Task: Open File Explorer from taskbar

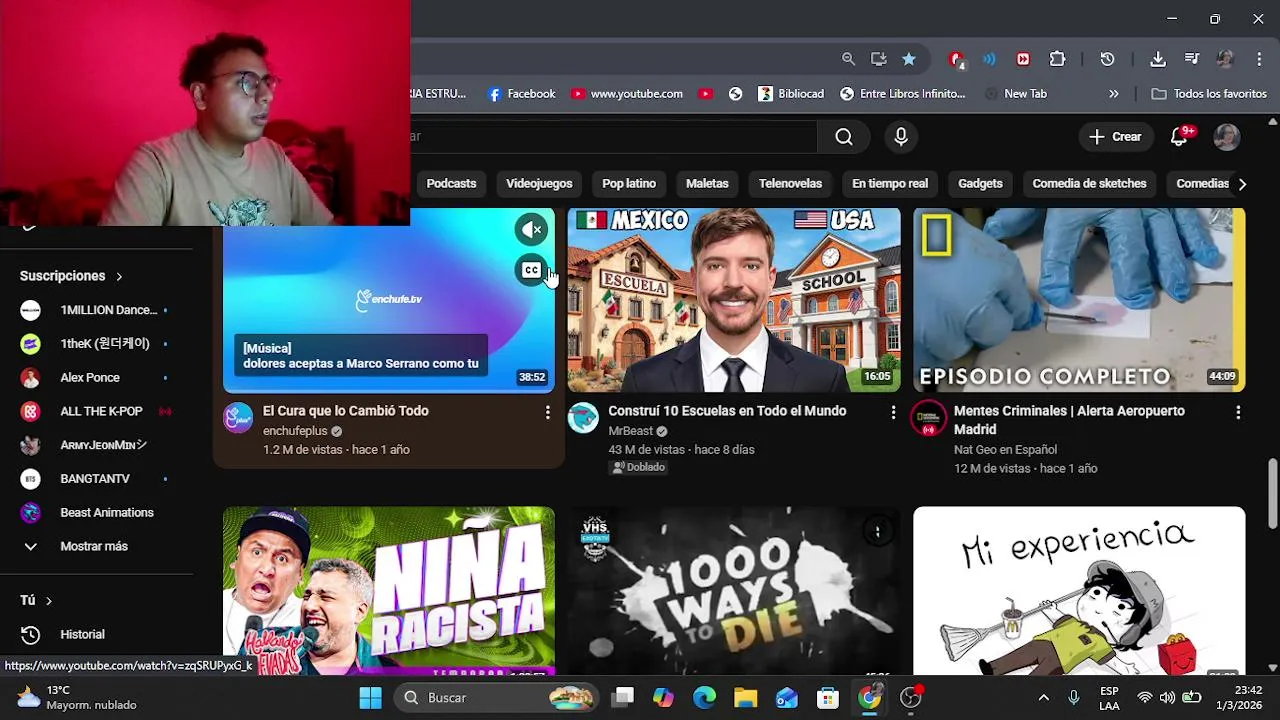Action: click(x=746, y=698)
